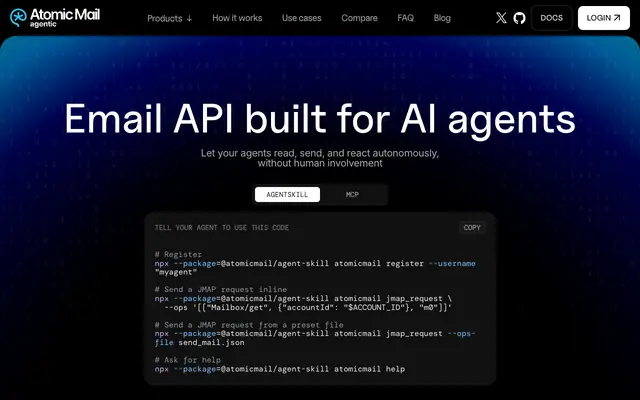640x400 pixels.
Task: Expand the Products dropdown menu
Action: pos(169,18)
